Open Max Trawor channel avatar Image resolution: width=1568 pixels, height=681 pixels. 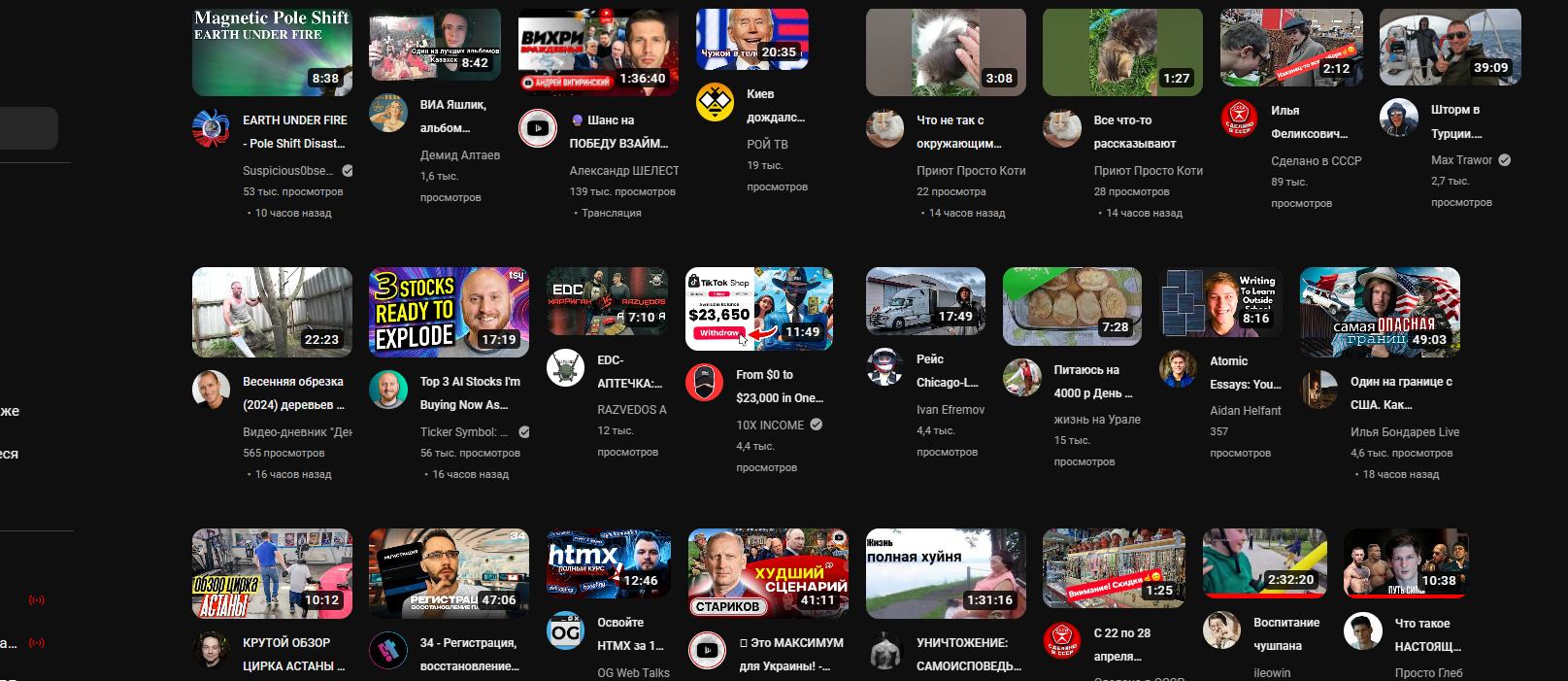pos(1398,118)
